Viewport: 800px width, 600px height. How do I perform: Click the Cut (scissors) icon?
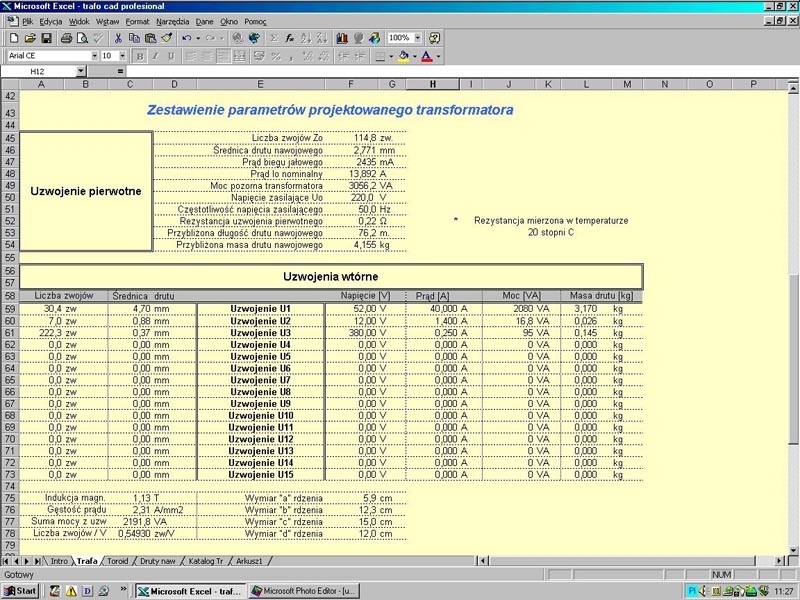point(119,38)
